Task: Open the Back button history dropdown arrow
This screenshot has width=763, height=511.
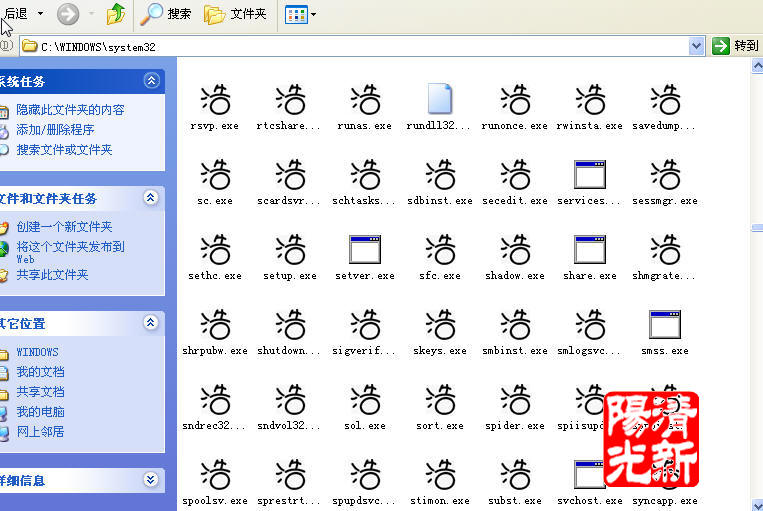Action: tap(40, 14)
